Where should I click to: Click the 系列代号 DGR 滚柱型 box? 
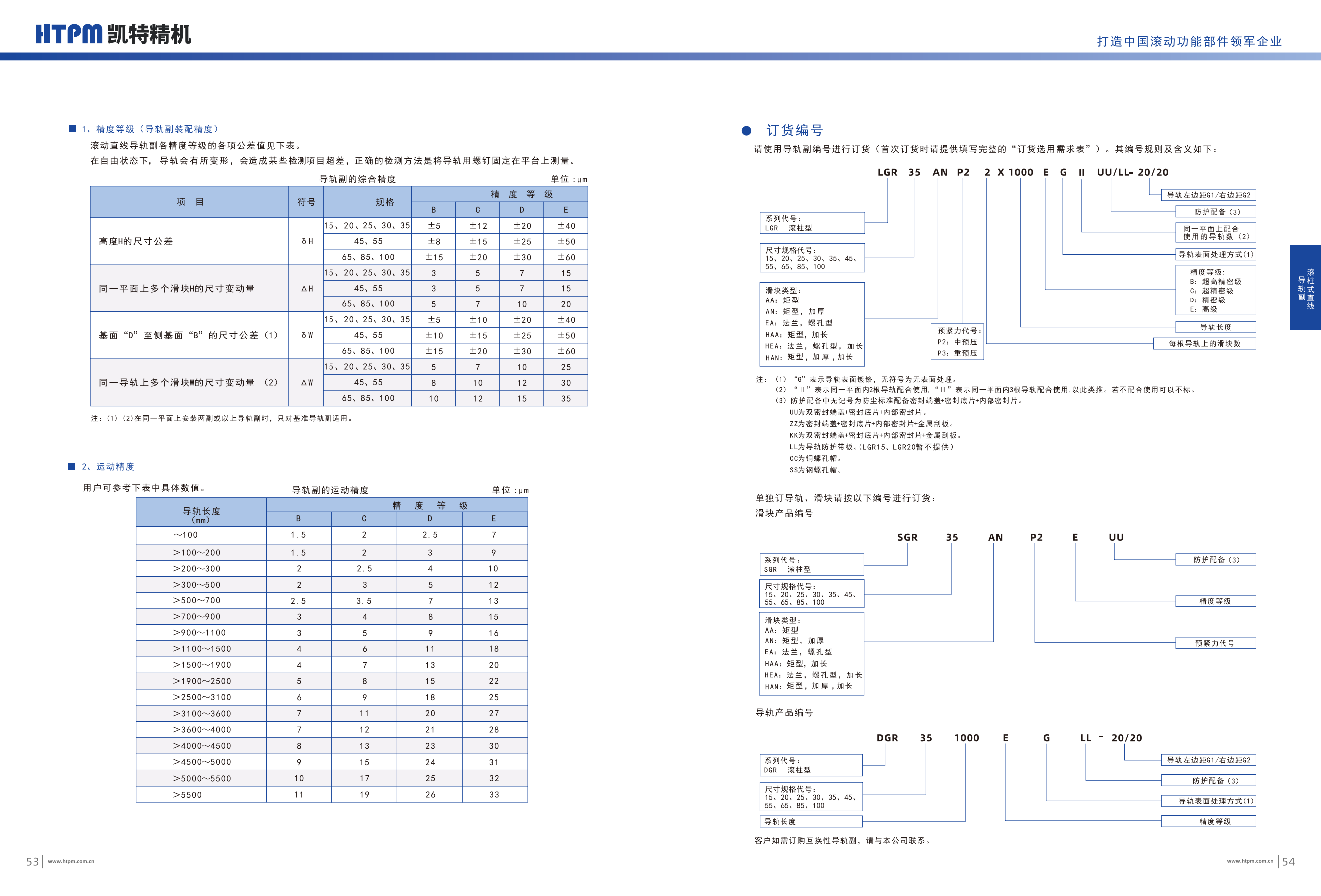811,765
